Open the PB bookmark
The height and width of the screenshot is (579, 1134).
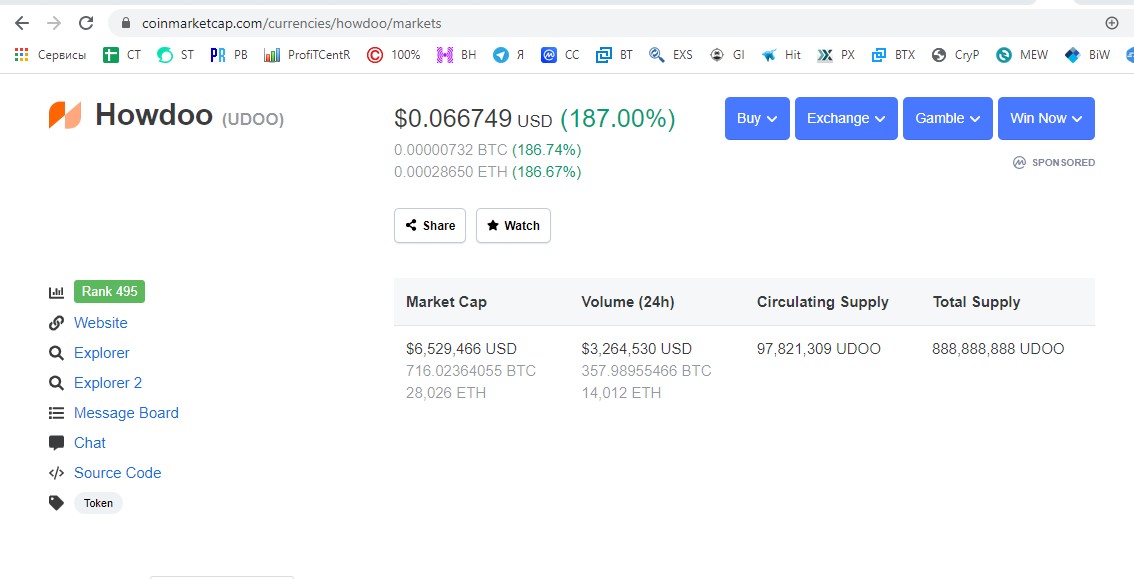pyautogui.click(x=229, y=54)
